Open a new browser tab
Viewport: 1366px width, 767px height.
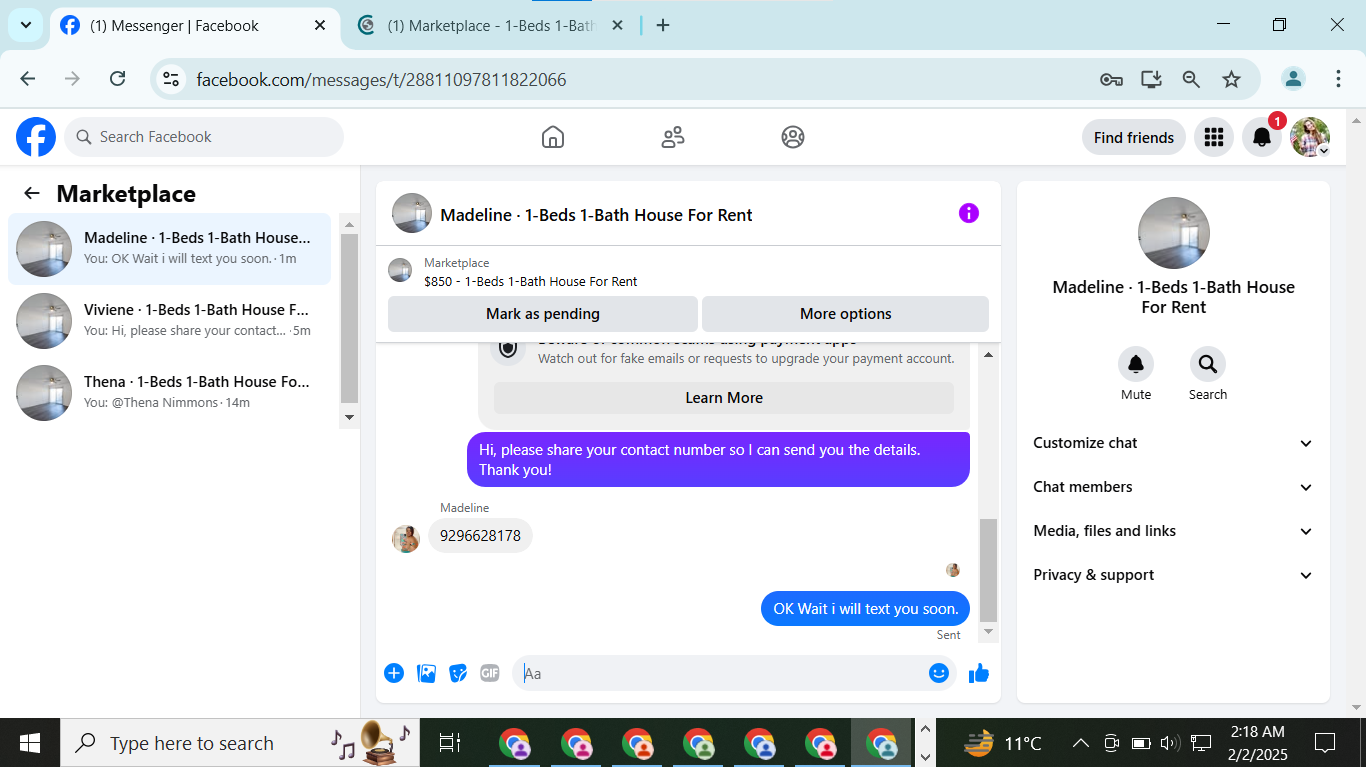pyautogui.click(x=662, y=26)
